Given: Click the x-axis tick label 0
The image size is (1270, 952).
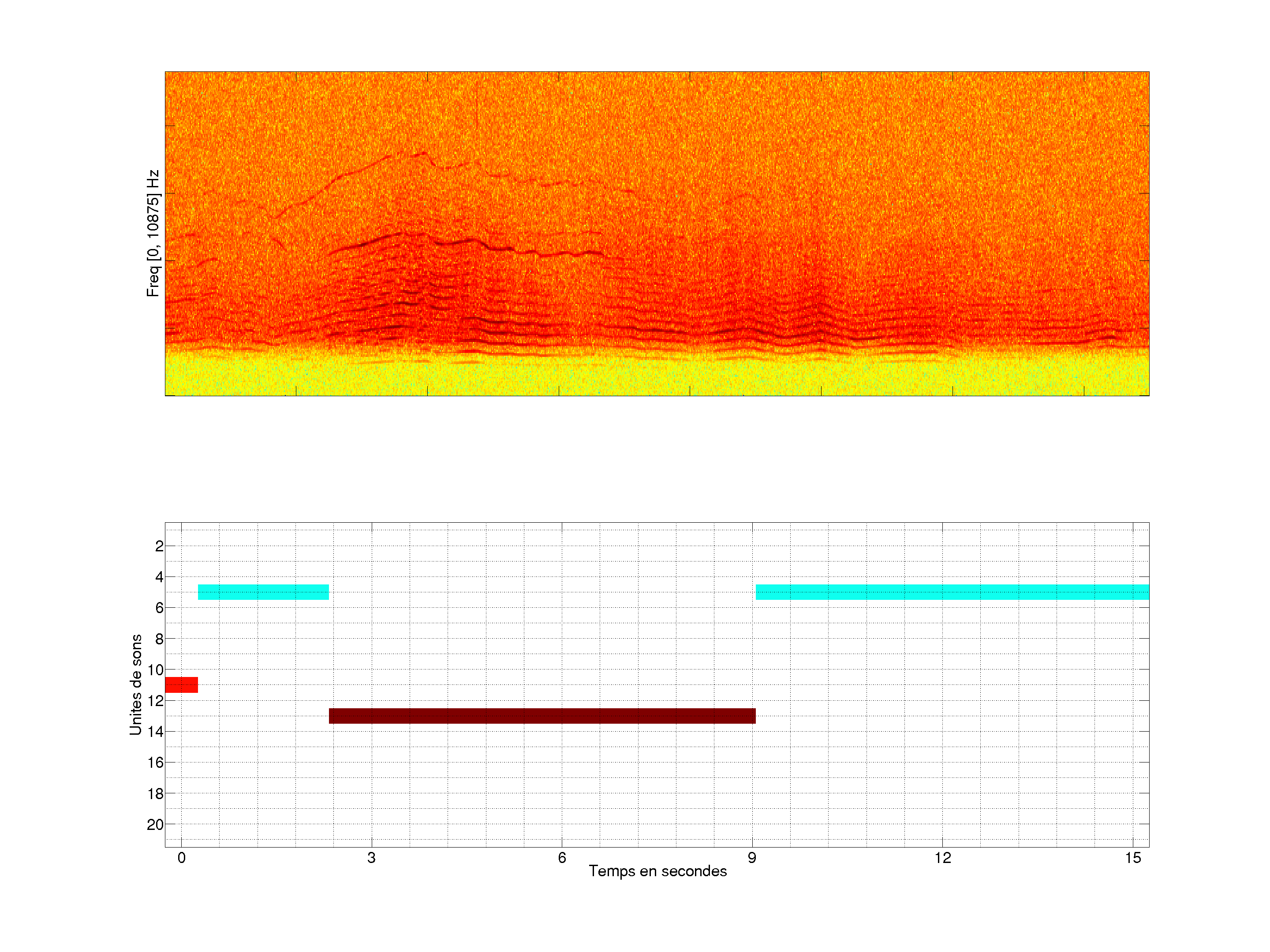Looking at the screenshot, I should point(181,858).
